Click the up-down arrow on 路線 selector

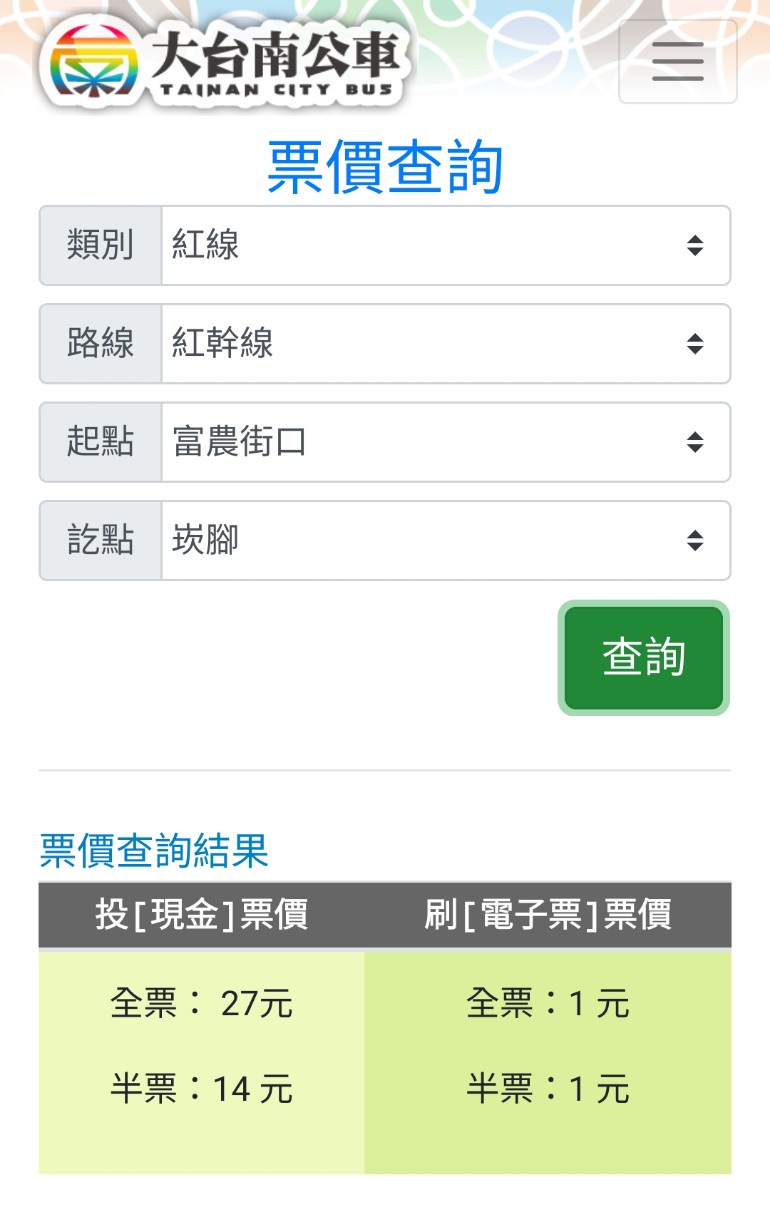pyautogui.click(x=695, y=344)
